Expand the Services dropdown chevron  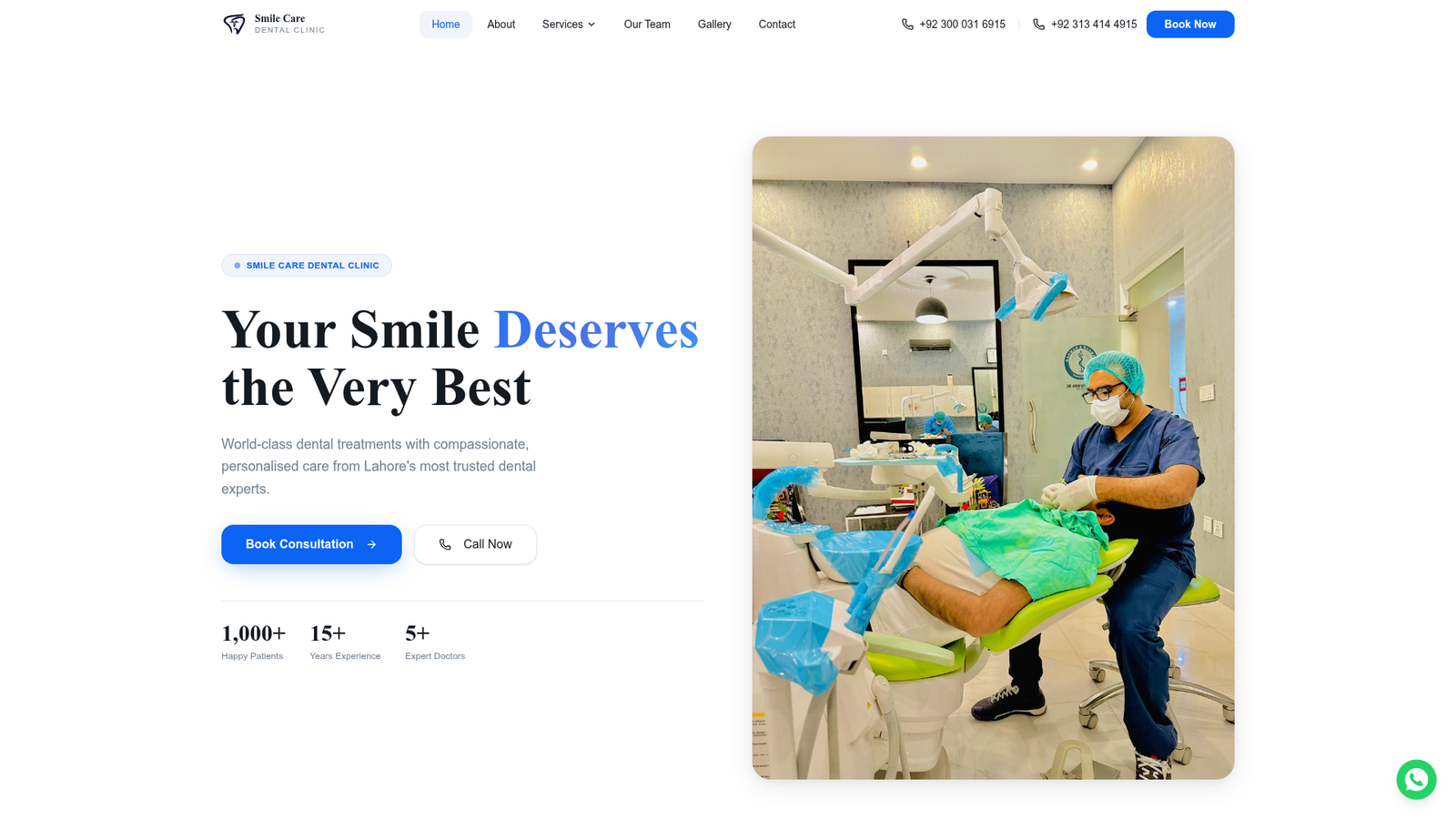pos(591,25)
